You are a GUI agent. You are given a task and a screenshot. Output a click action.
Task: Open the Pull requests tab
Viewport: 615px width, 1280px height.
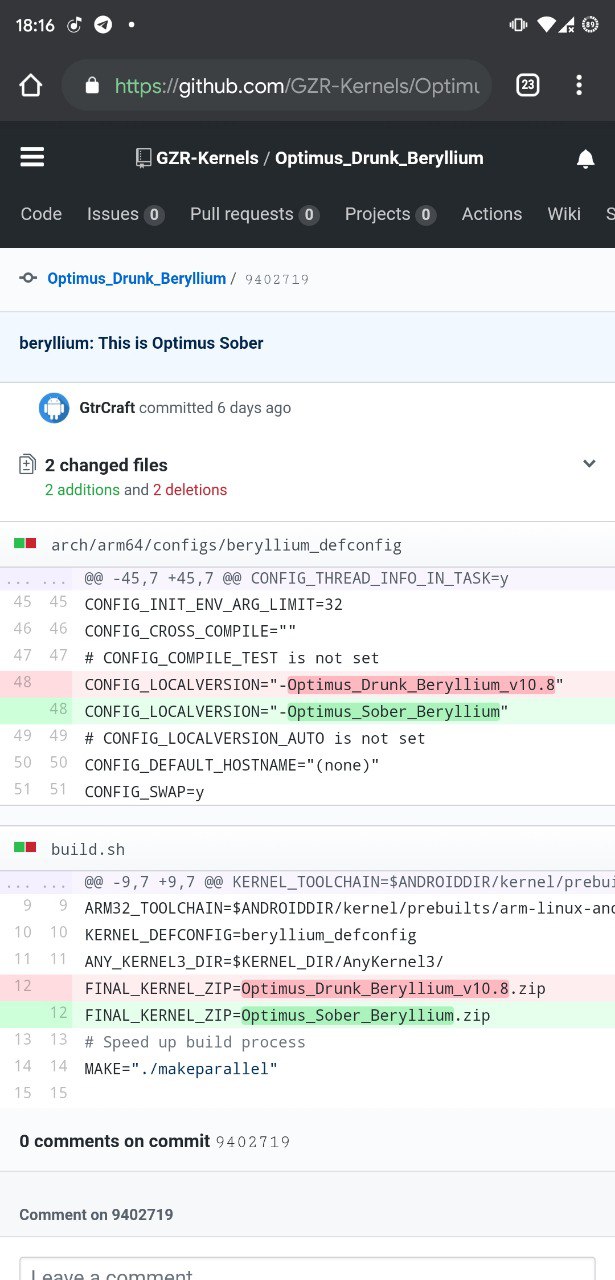point(254,214)
